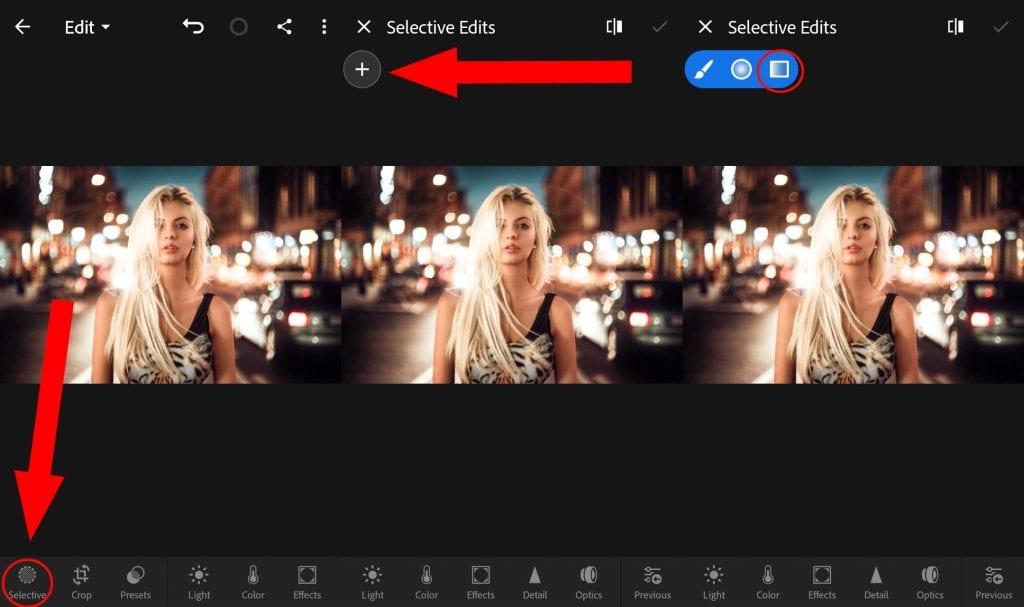Share the photo using share icon
The width and height of the screenshot is (1024, 607).
coord(284,27)
